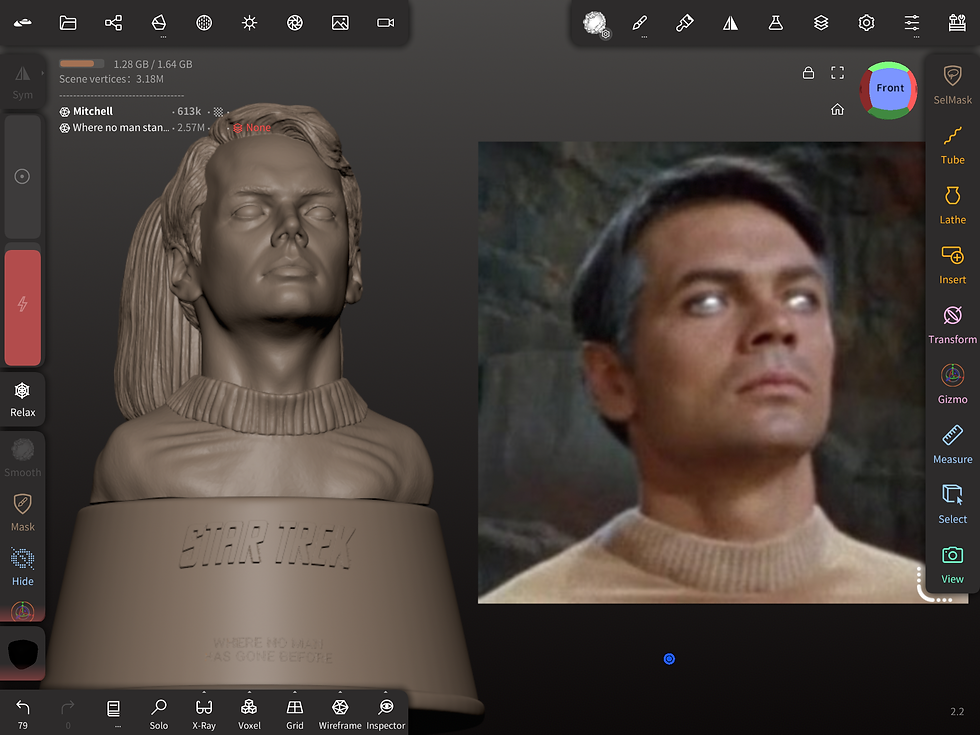Toggle X-Ray display

[204, 714]
